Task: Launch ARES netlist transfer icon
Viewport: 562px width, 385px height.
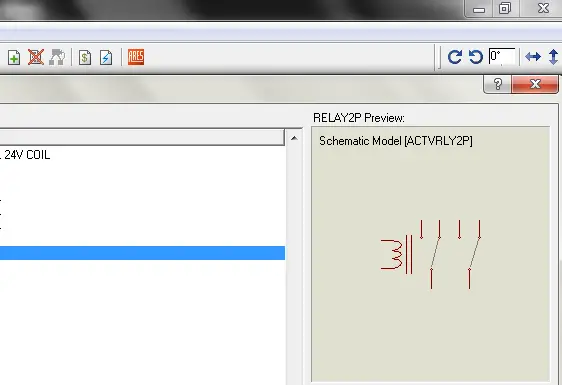Action: 136,57
